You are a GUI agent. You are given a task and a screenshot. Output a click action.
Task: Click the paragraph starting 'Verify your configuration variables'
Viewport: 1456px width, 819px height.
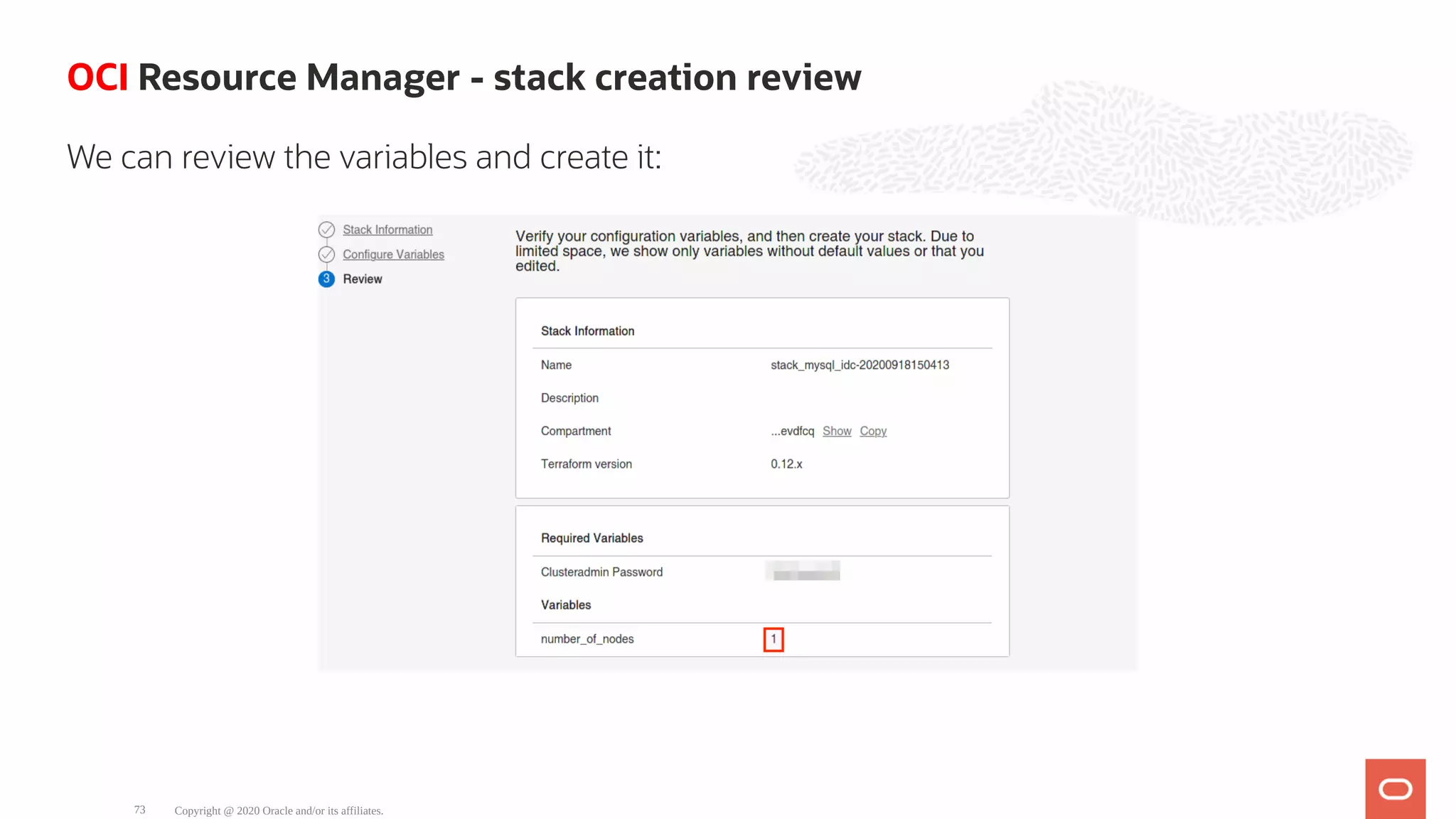pyautogui.click(x=749, y=251)
